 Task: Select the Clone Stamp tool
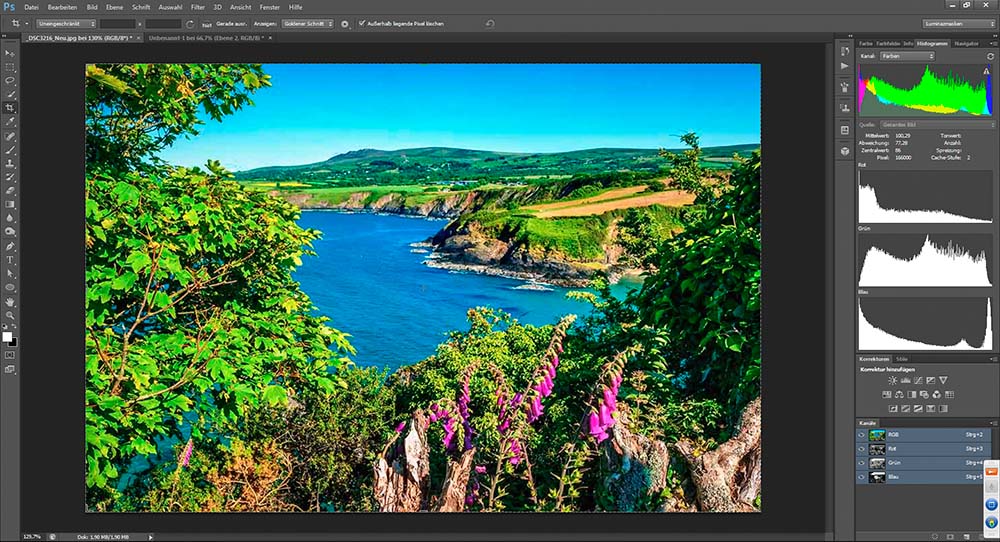coord(10,164)
